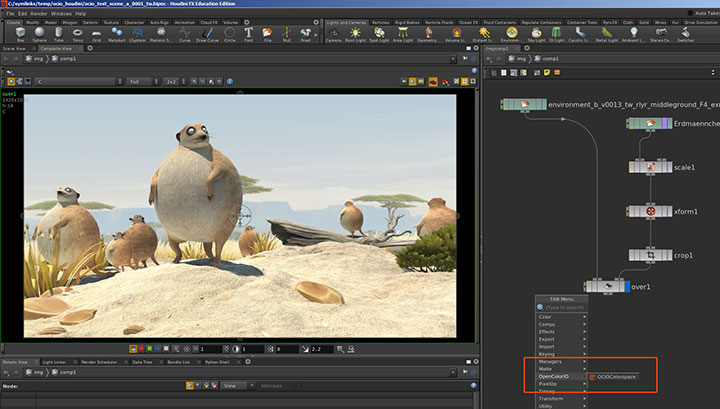The image size is (720, 409).
Task: Select the Platonic Solids shelf tool
Action: (x=161, y=34)
